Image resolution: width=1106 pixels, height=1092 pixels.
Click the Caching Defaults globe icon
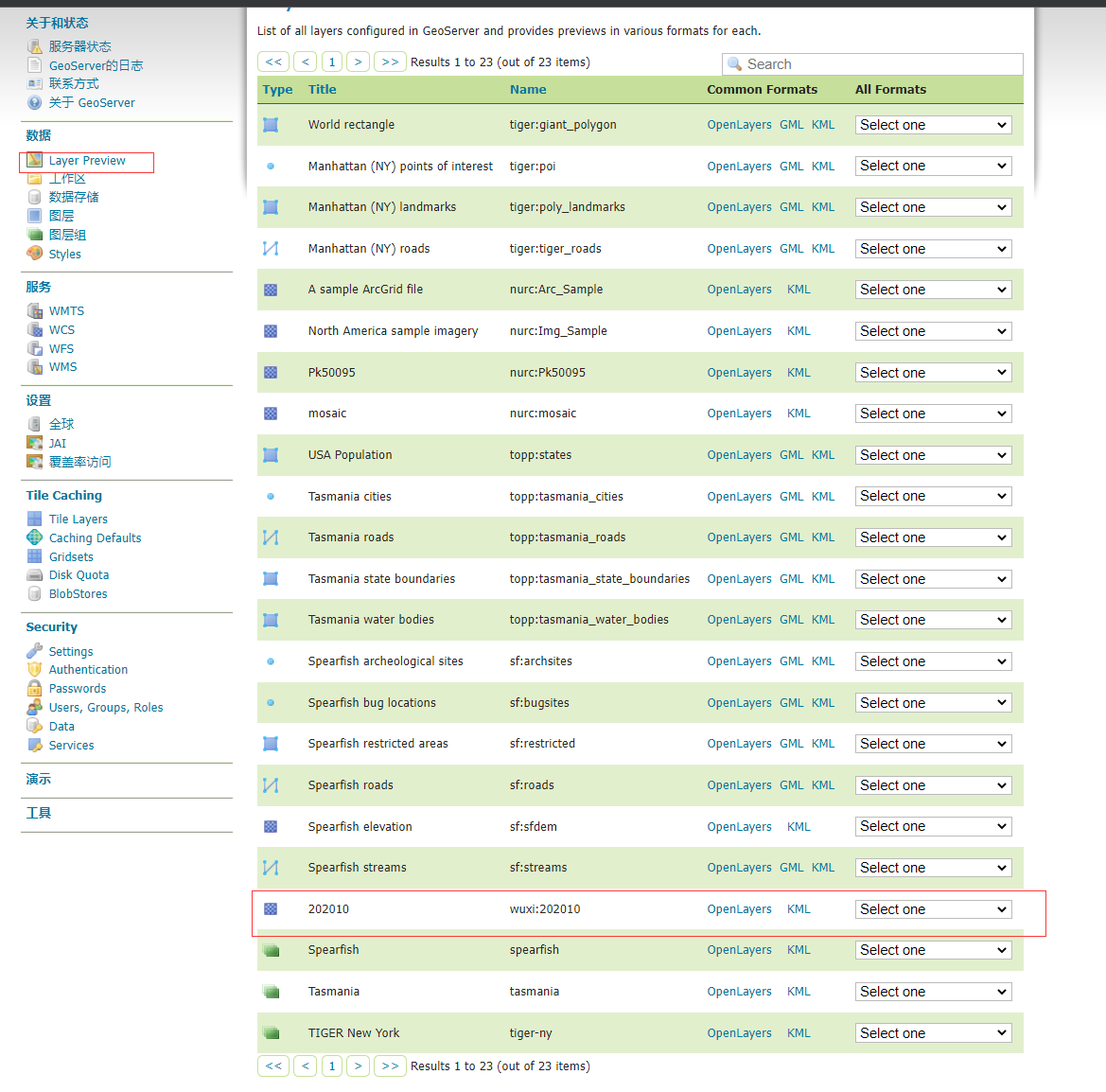(x=35, y=537)
